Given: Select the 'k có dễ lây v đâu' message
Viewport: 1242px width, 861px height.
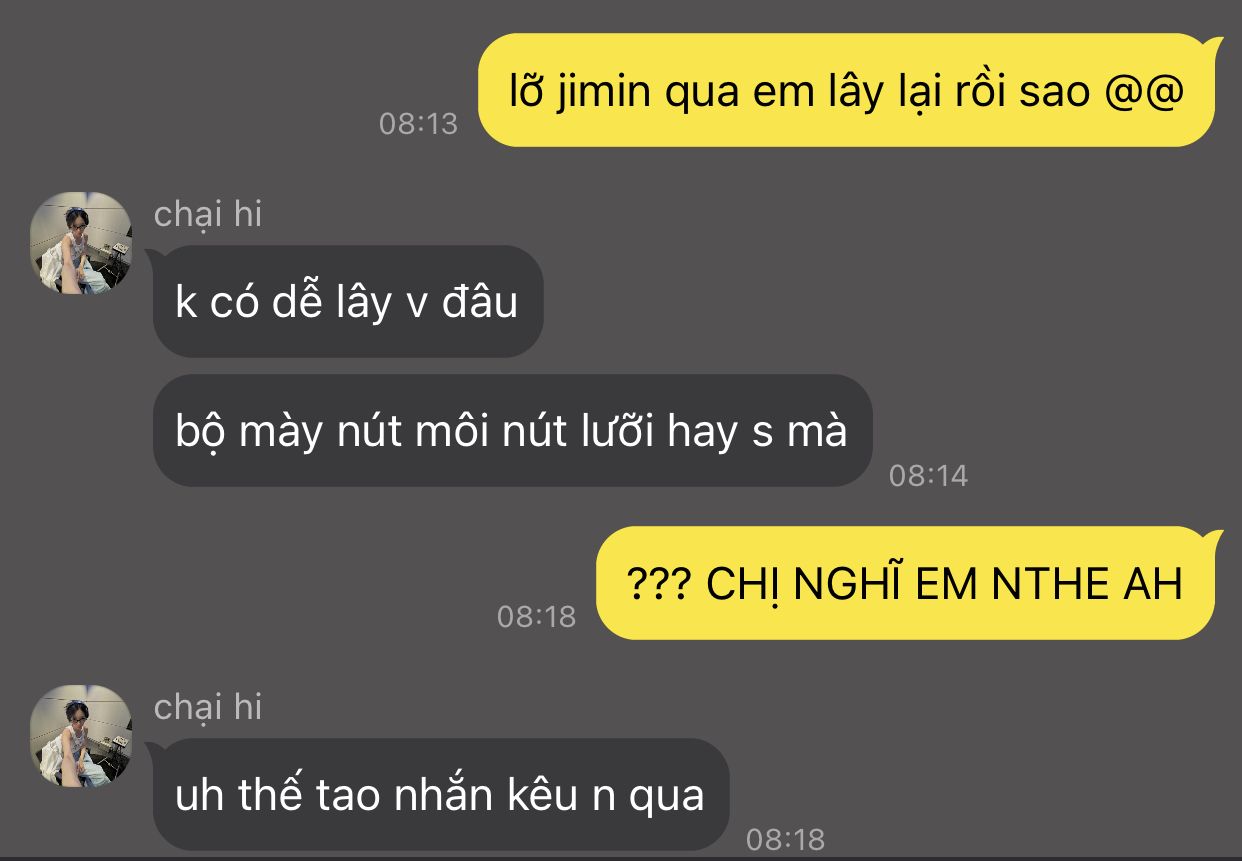Looking at the screenshot, I should (x=347, y=302).
